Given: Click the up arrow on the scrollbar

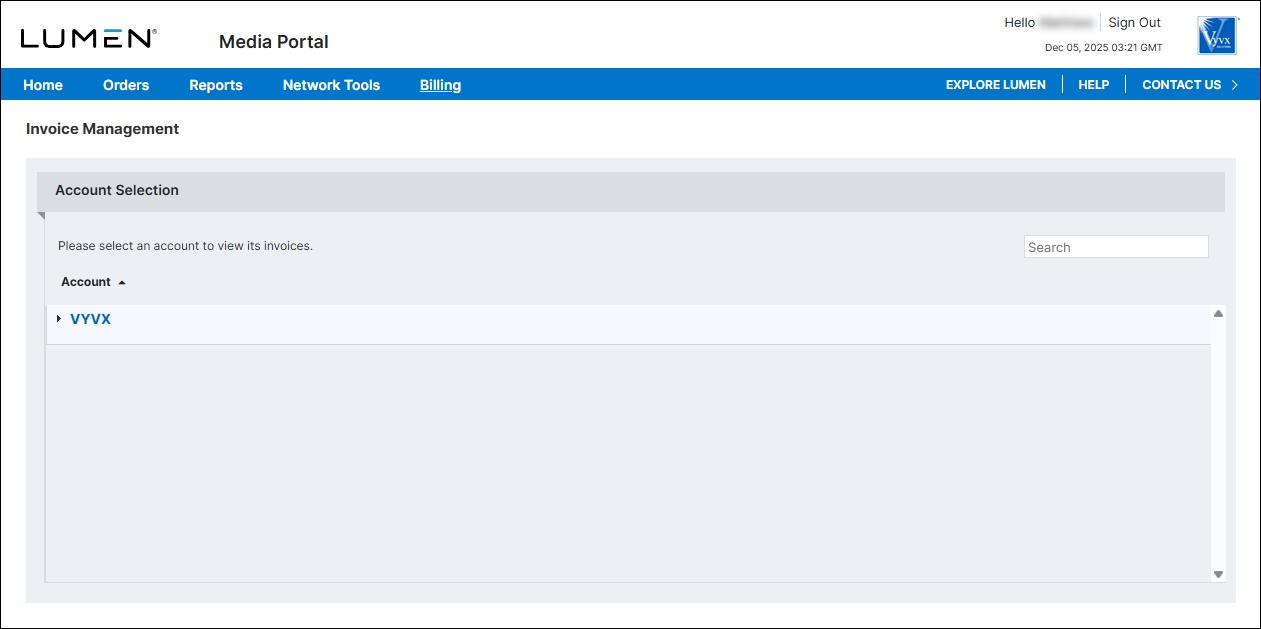Looking at the screenshot, I should (1218, 312).
